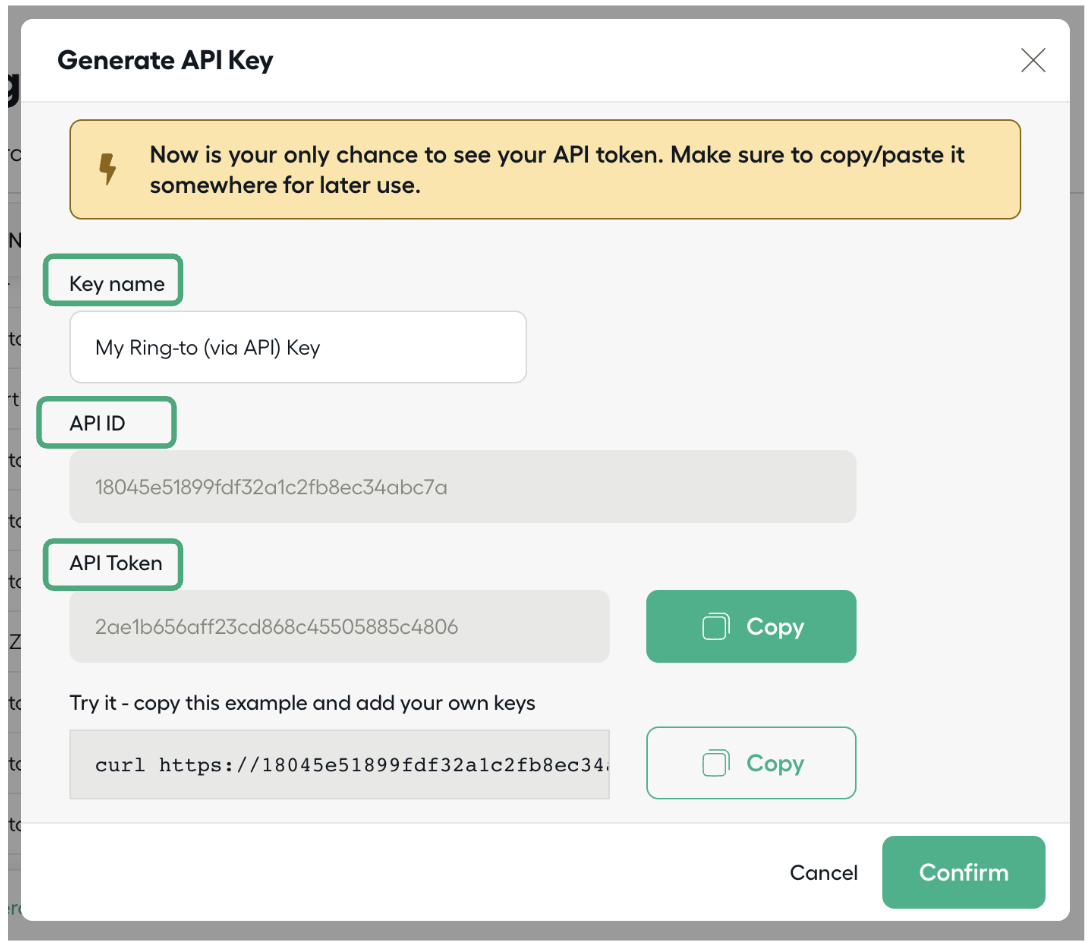Close the Generate API Key dialog

click(1033, 60)
